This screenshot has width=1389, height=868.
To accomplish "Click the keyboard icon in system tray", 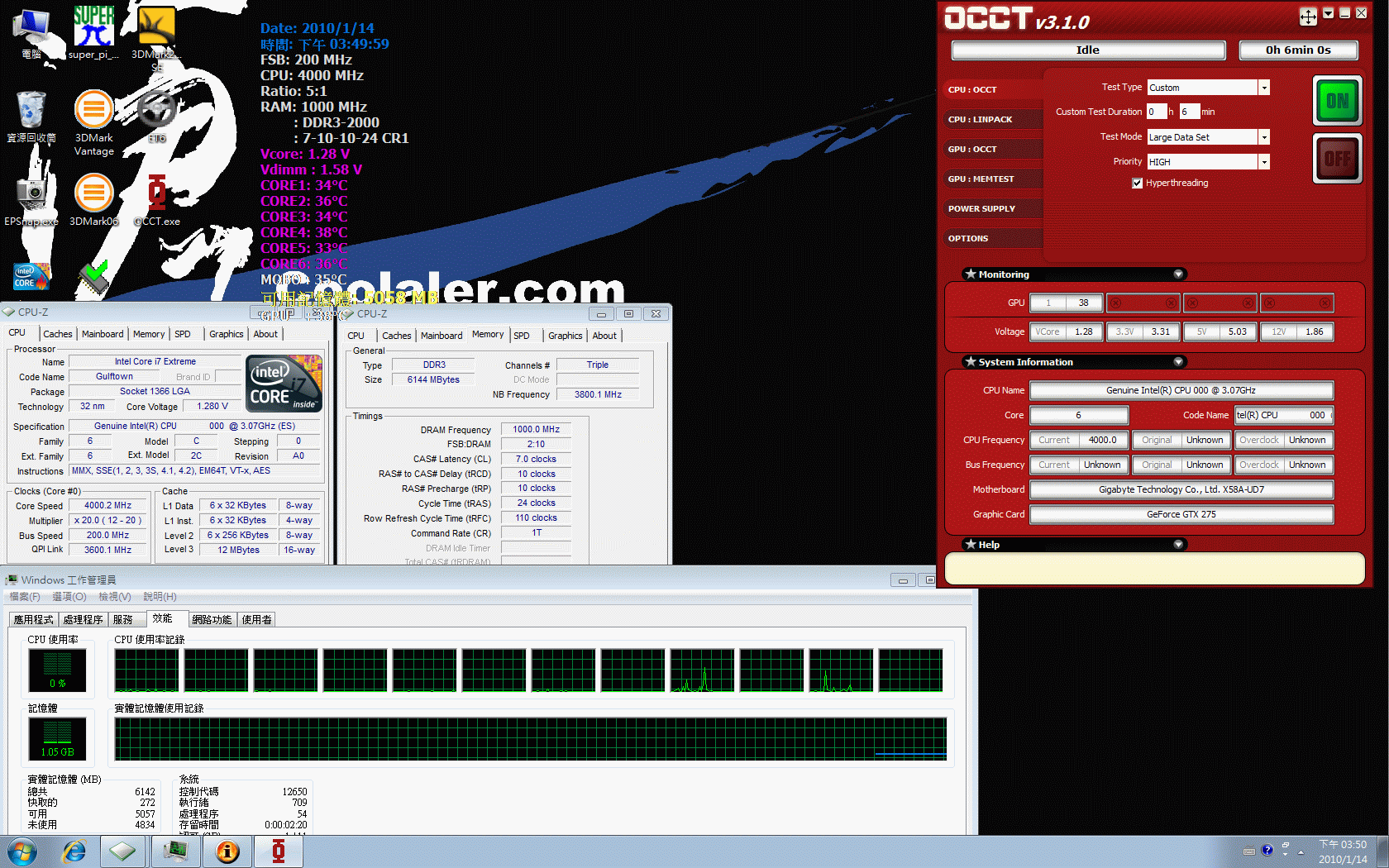I will tap(1248, 851).
